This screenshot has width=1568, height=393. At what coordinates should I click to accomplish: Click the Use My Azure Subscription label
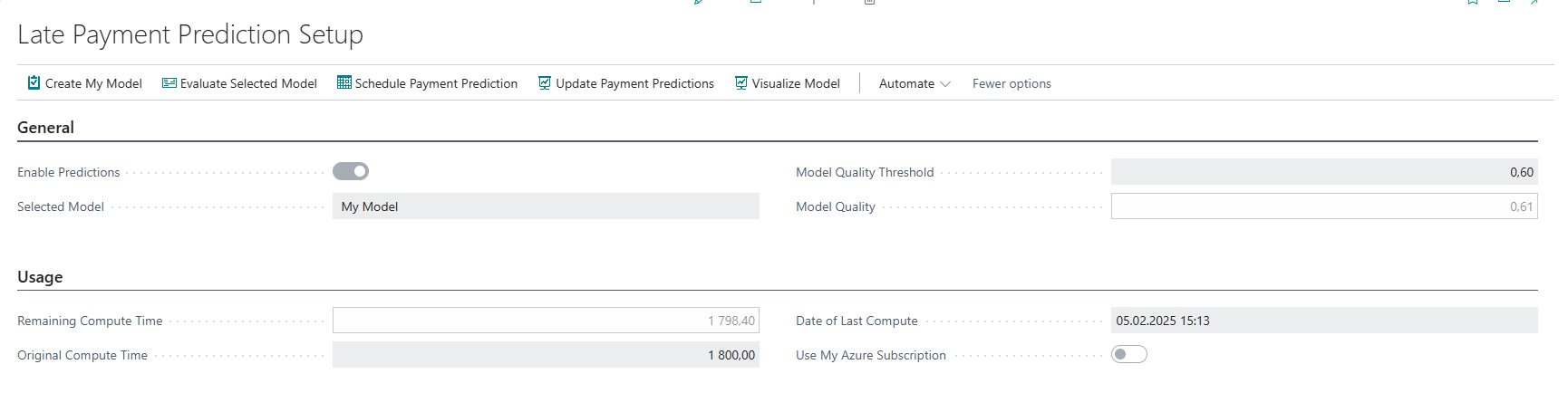click(x=870, y=355)
